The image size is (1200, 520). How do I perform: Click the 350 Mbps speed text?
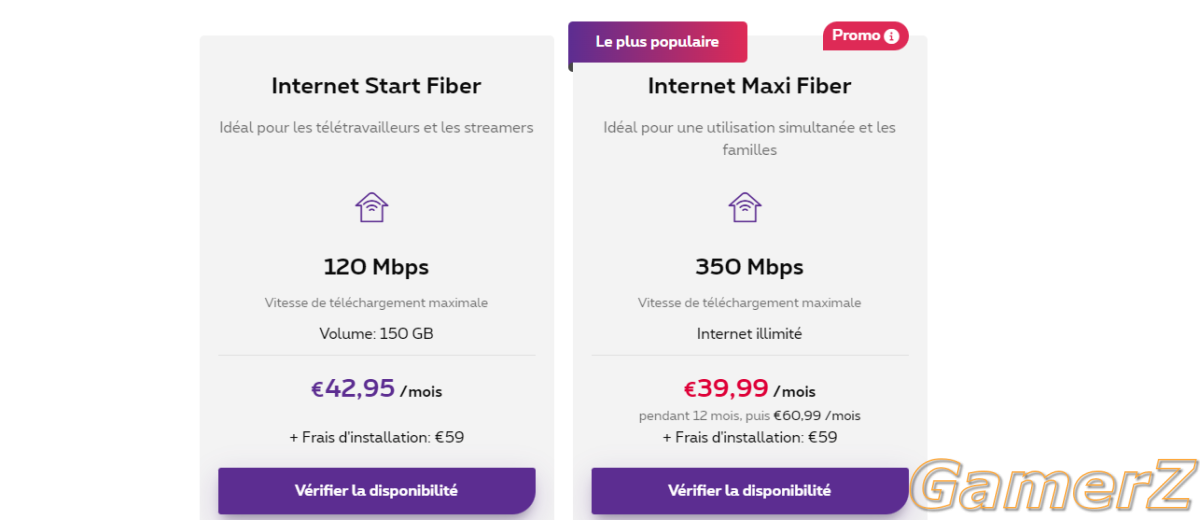coord(750,267)
